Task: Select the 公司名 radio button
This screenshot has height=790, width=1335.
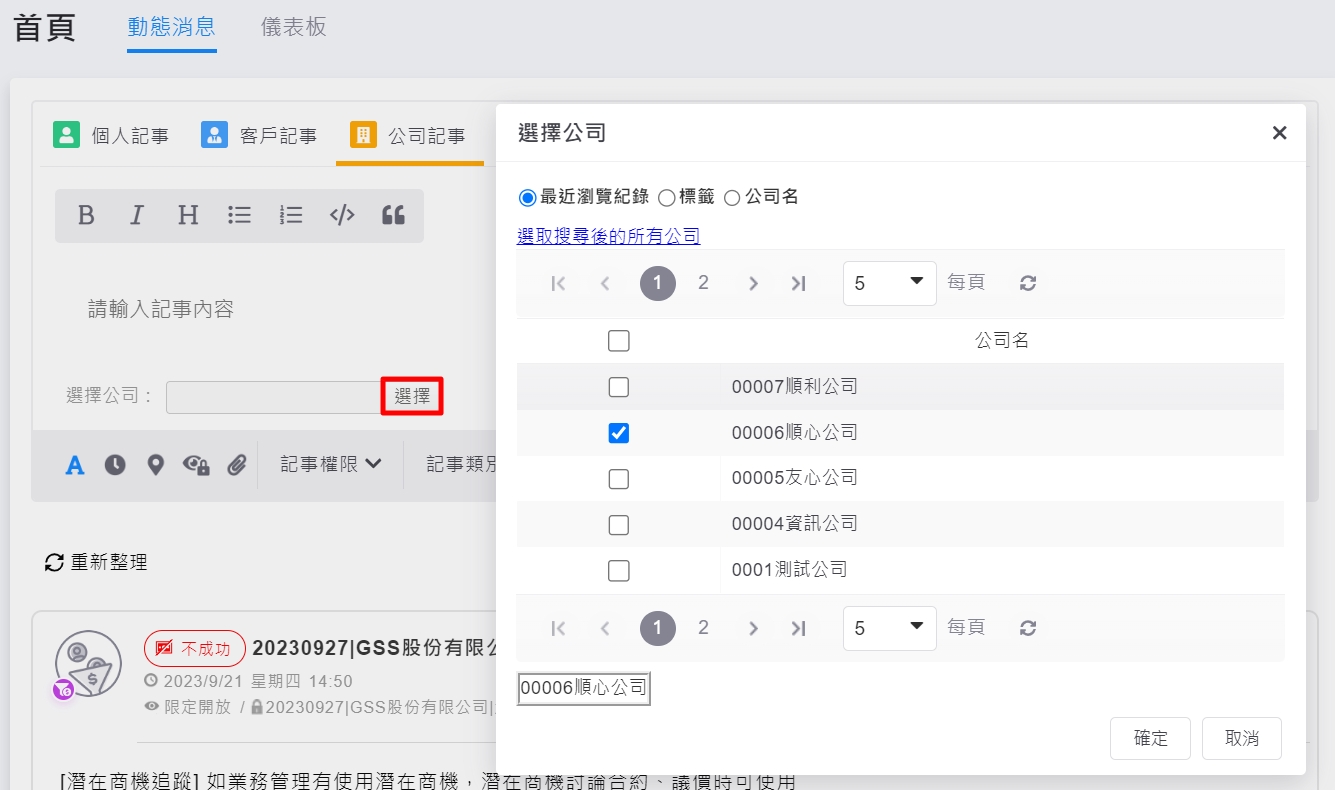Action: click(732, 198)
